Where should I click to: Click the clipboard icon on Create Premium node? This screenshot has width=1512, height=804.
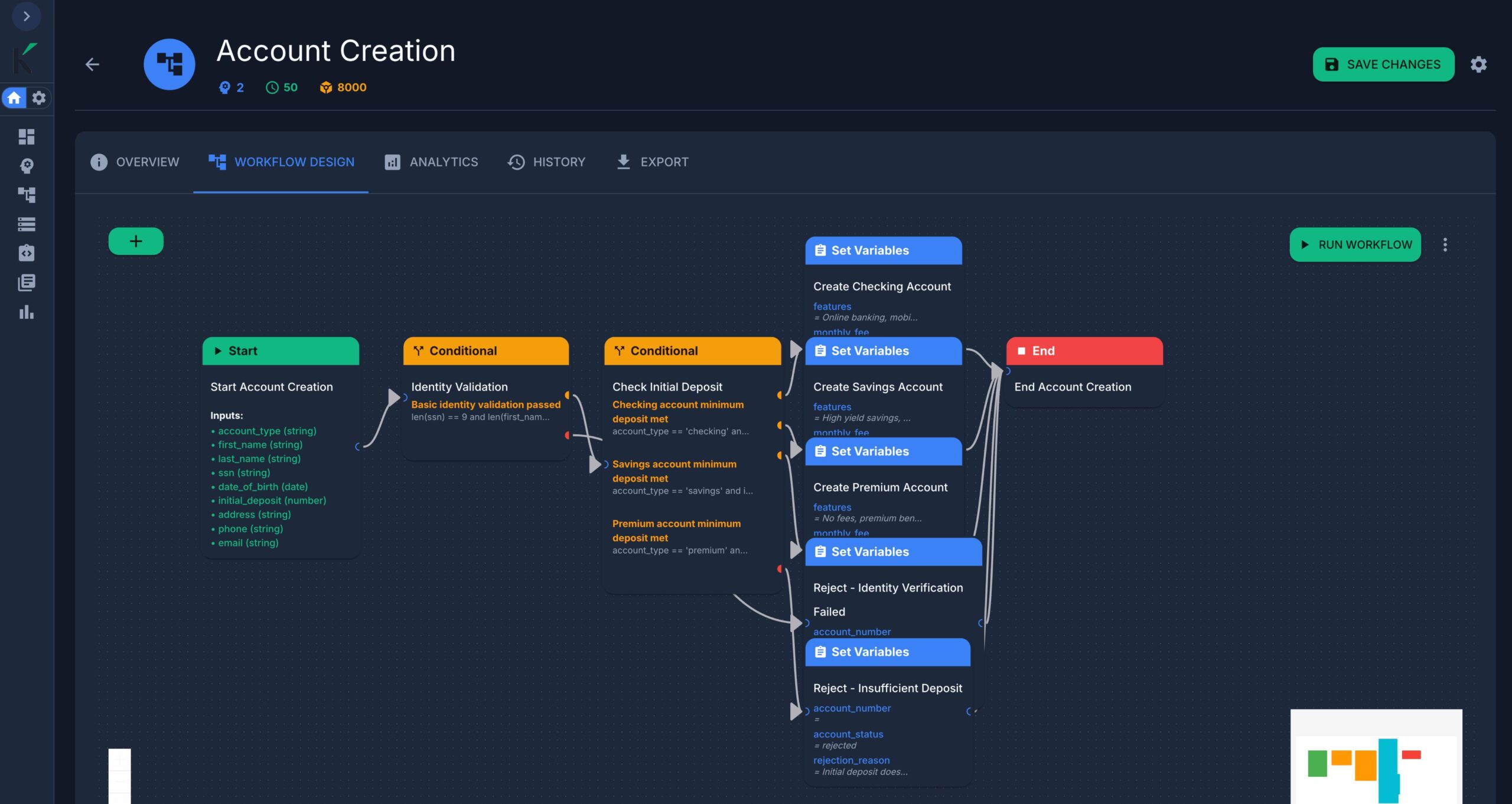pos(820,451)
